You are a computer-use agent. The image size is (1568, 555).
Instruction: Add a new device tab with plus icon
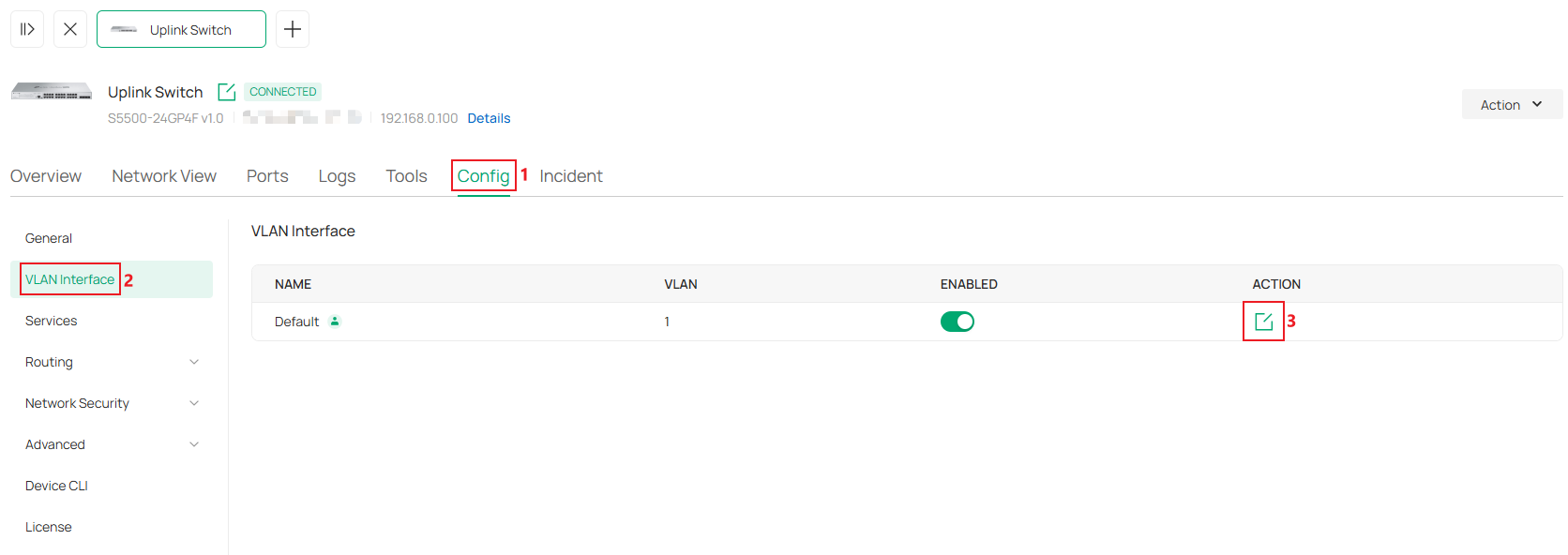pyautogui.click(x=292, y=28)
